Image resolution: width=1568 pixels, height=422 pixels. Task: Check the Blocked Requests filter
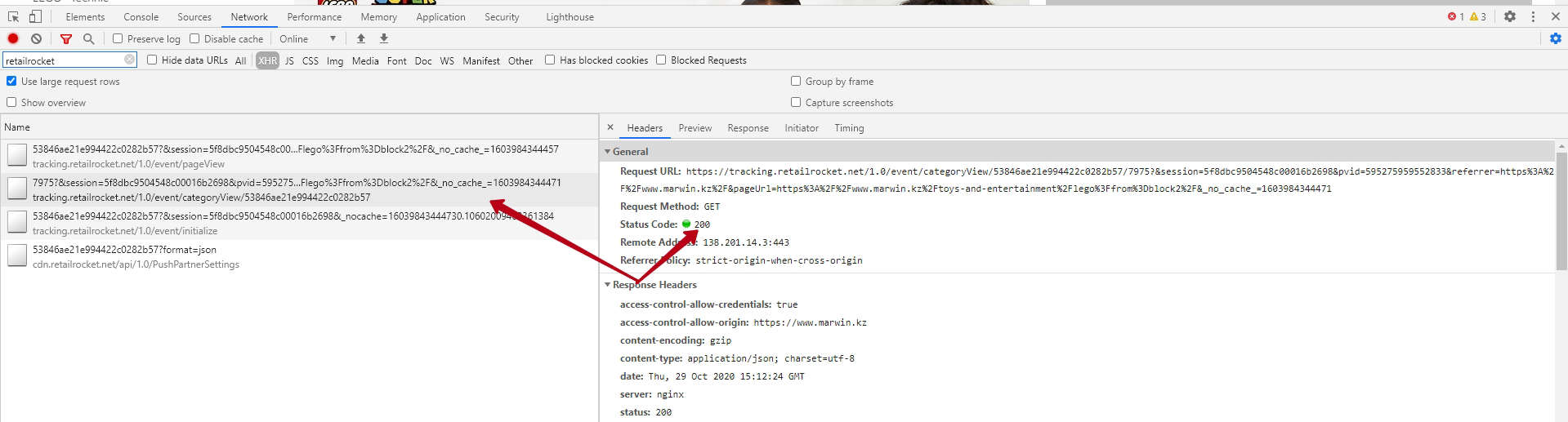coord(661,60)
